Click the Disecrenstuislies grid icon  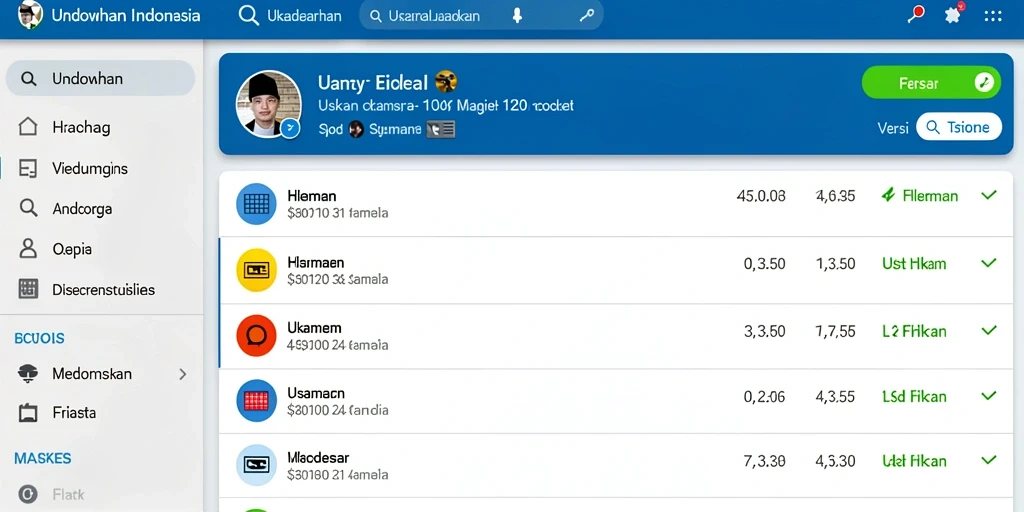(28, 289)
